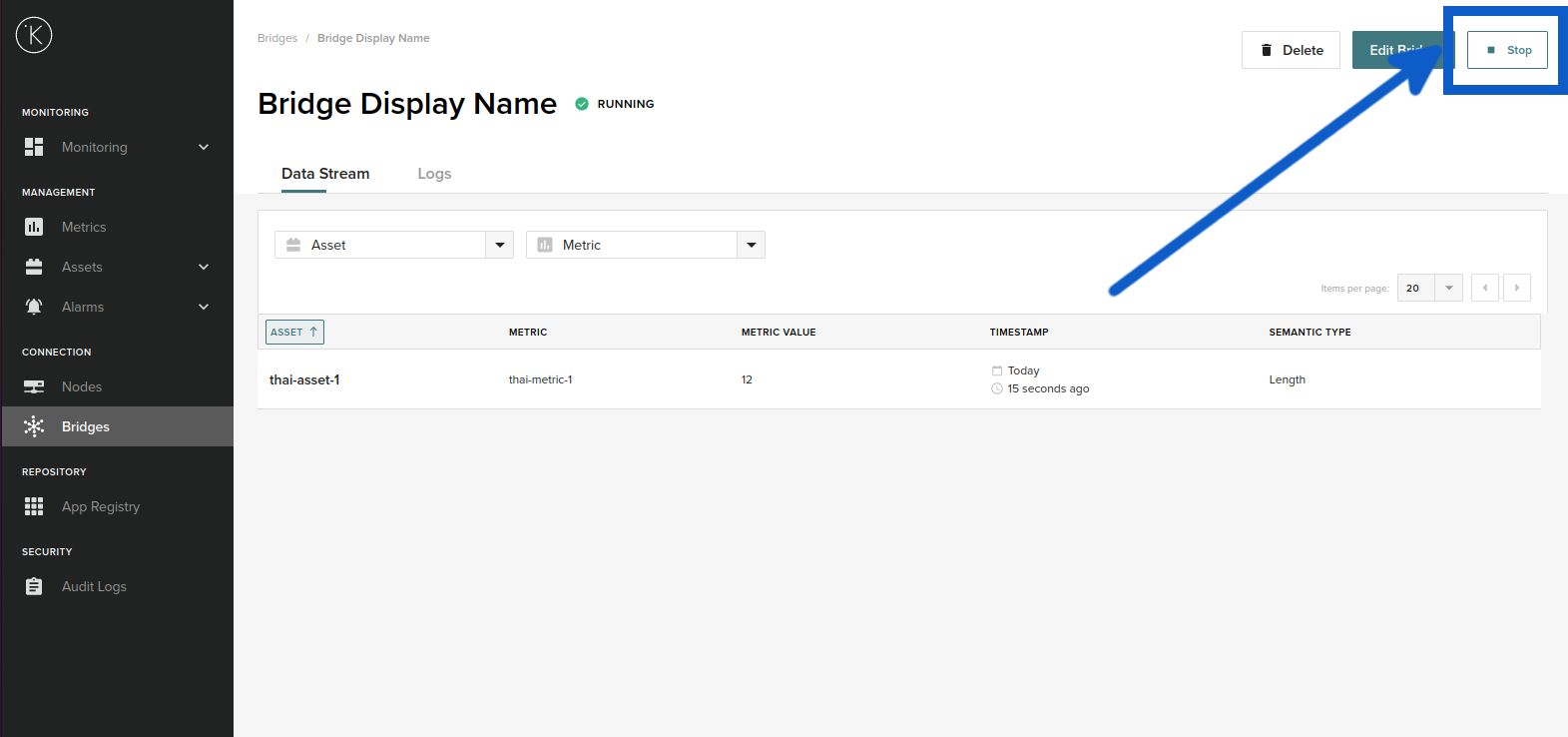Open the Metrics page from sidebar
The width and height of the screenshot is (1568, 737).
coord(84,227)
